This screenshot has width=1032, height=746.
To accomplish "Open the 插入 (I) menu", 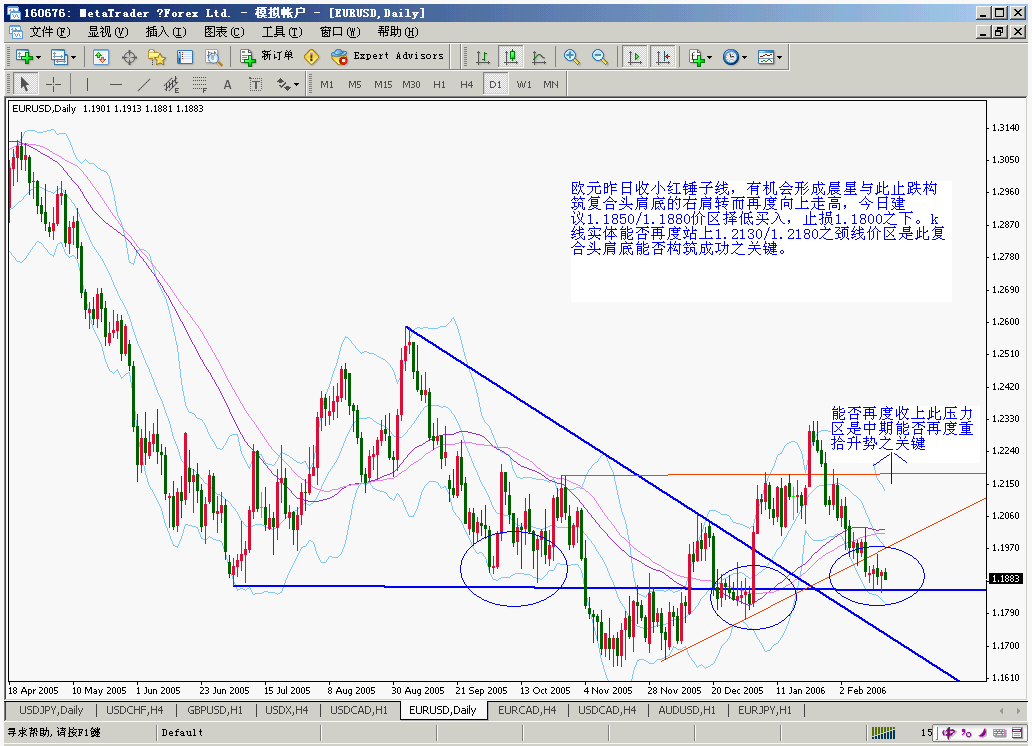I will pyautogui.click(x=166, y=32).
